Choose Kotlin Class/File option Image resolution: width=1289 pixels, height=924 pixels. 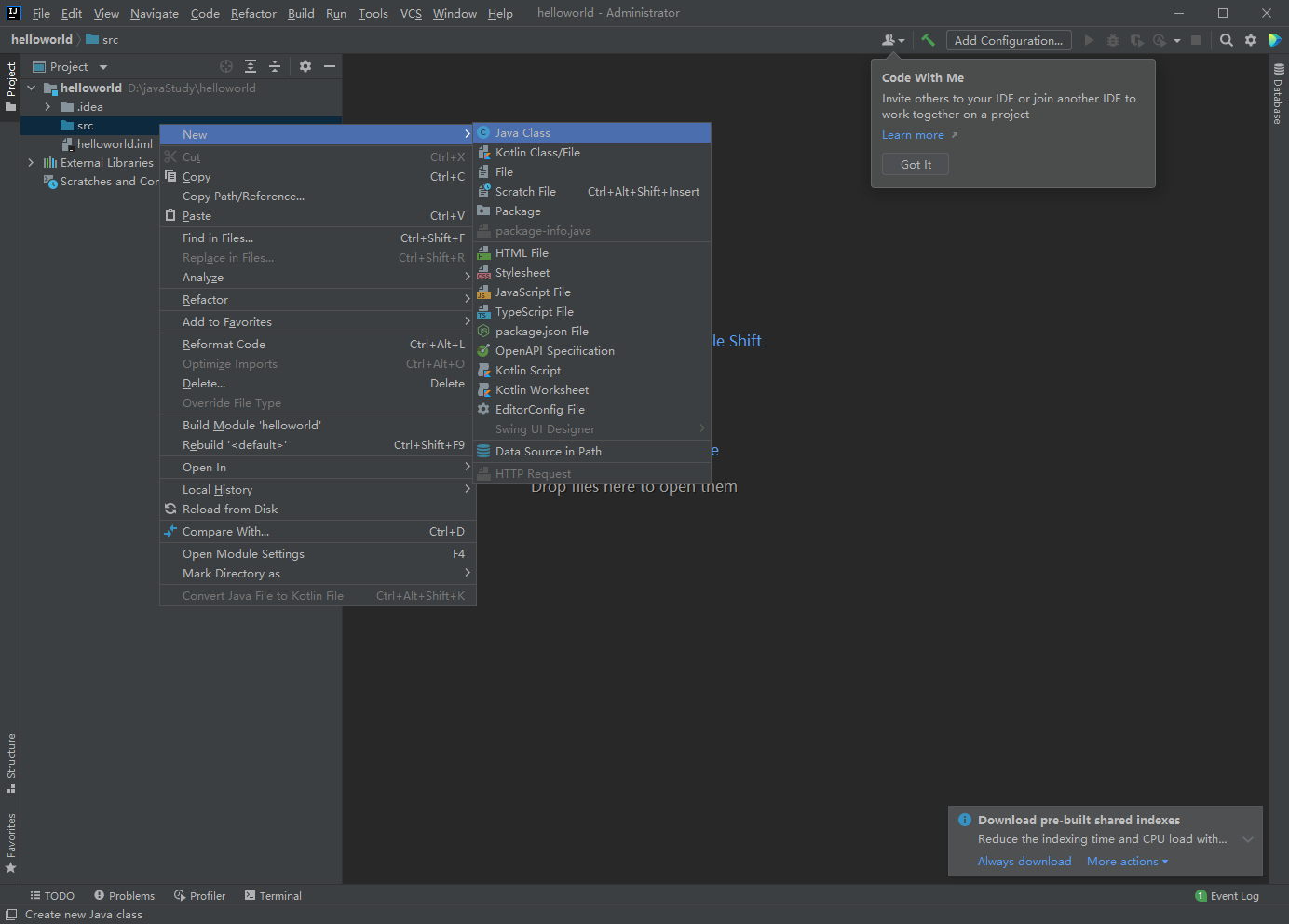(x=592, y=153)
